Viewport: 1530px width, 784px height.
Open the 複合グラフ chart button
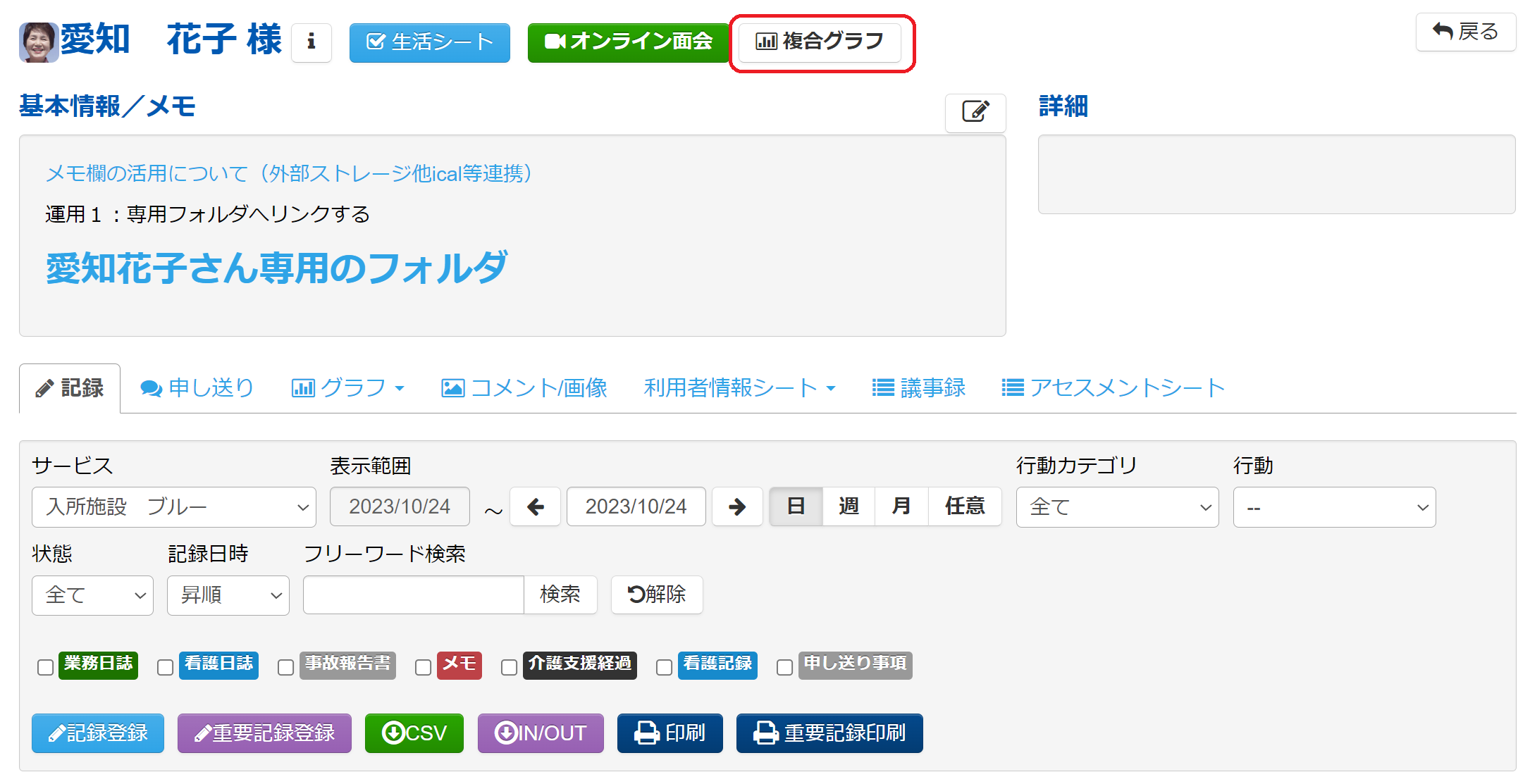click(x=819, y=42)
